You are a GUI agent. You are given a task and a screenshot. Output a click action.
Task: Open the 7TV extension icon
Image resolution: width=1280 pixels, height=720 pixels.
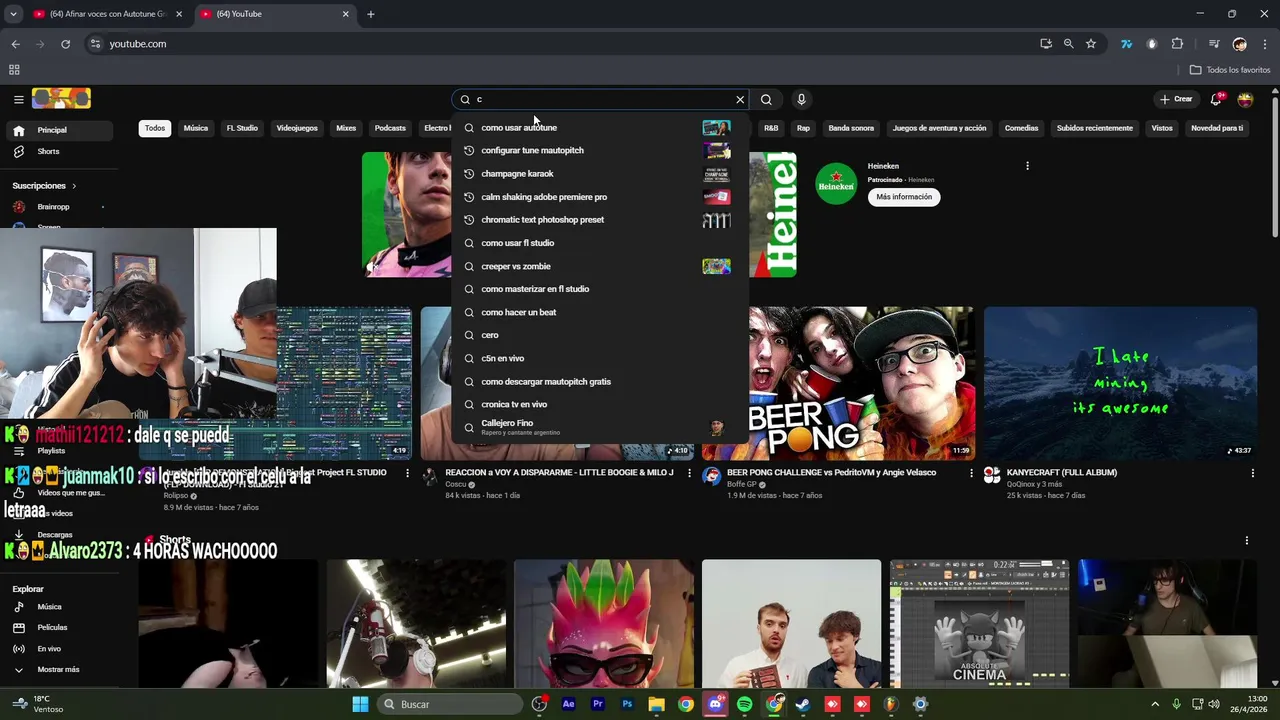(1126, 44)
